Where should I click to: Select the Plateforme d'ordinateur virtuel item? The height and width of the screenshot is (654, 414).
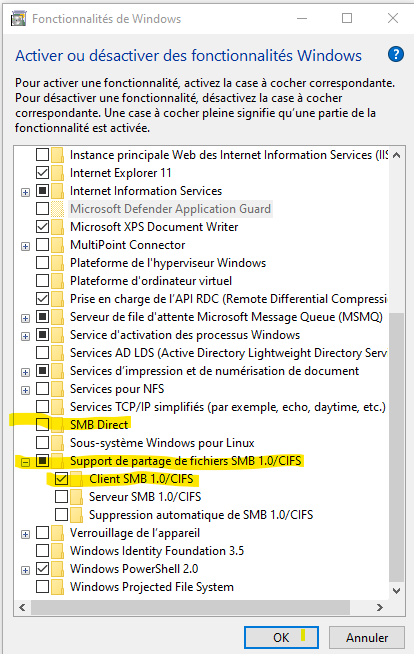pyautogui.click(x=151, y=281)
